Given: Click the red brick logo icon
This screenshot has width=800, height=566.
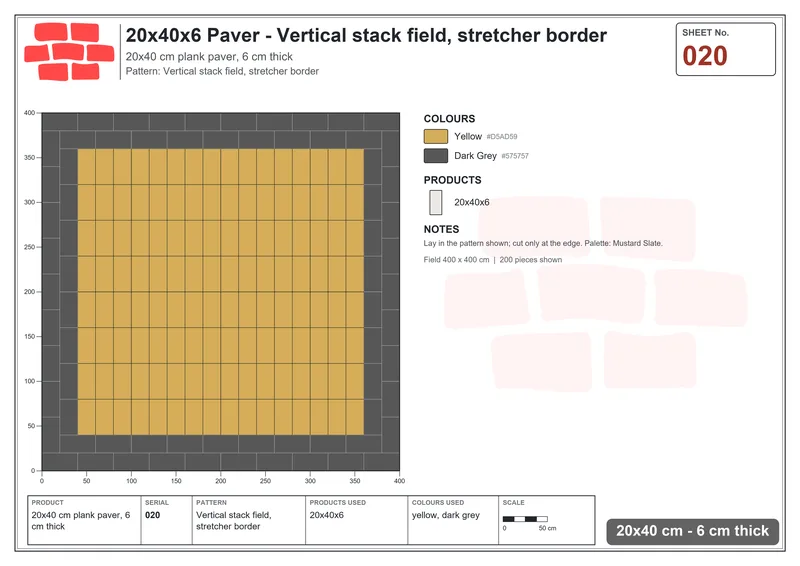Looking at the screenshot, I should click(69, 52).
